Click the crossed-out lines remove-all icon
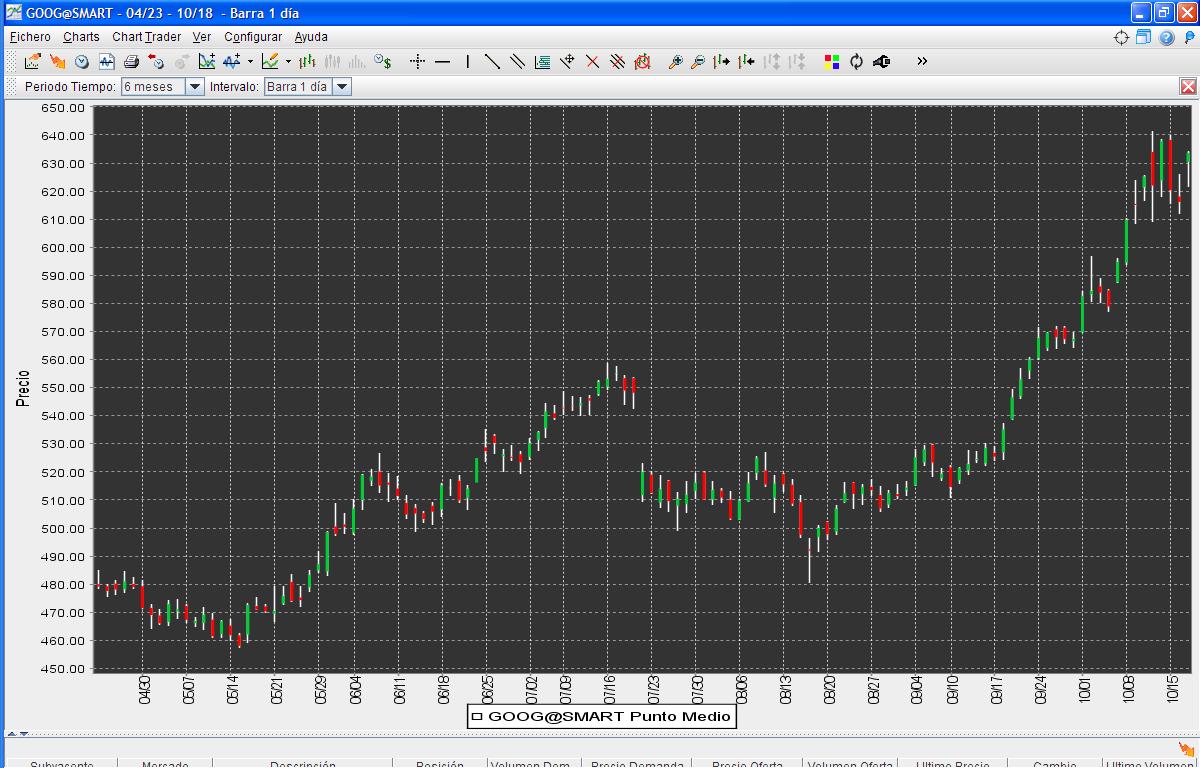 [617, 61]
